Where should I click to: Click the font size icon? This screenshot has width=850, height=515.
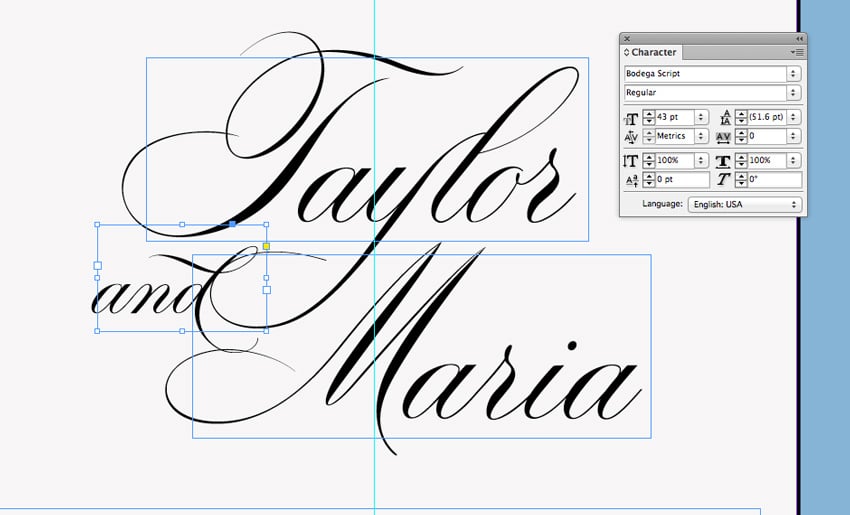630,118
